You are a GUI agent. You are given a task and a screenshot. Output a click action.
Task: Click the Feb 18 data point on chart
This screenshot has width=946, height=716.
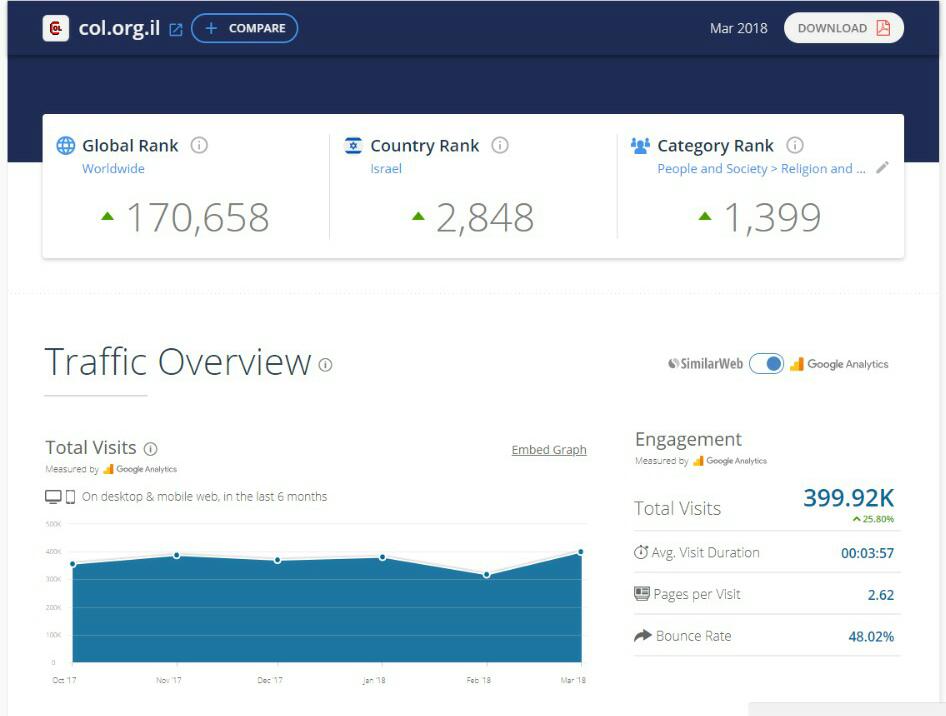(486, 575)
